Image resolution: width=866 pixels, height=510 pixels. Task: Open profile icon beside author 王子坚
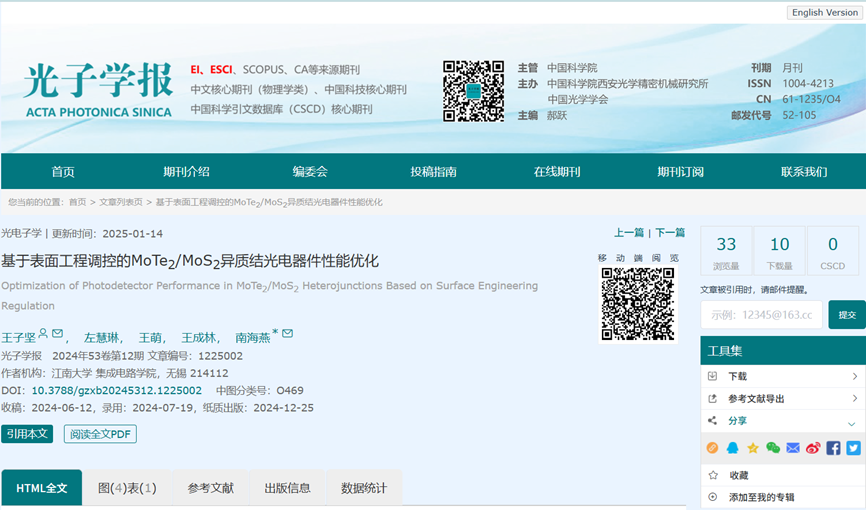point(43,334)
